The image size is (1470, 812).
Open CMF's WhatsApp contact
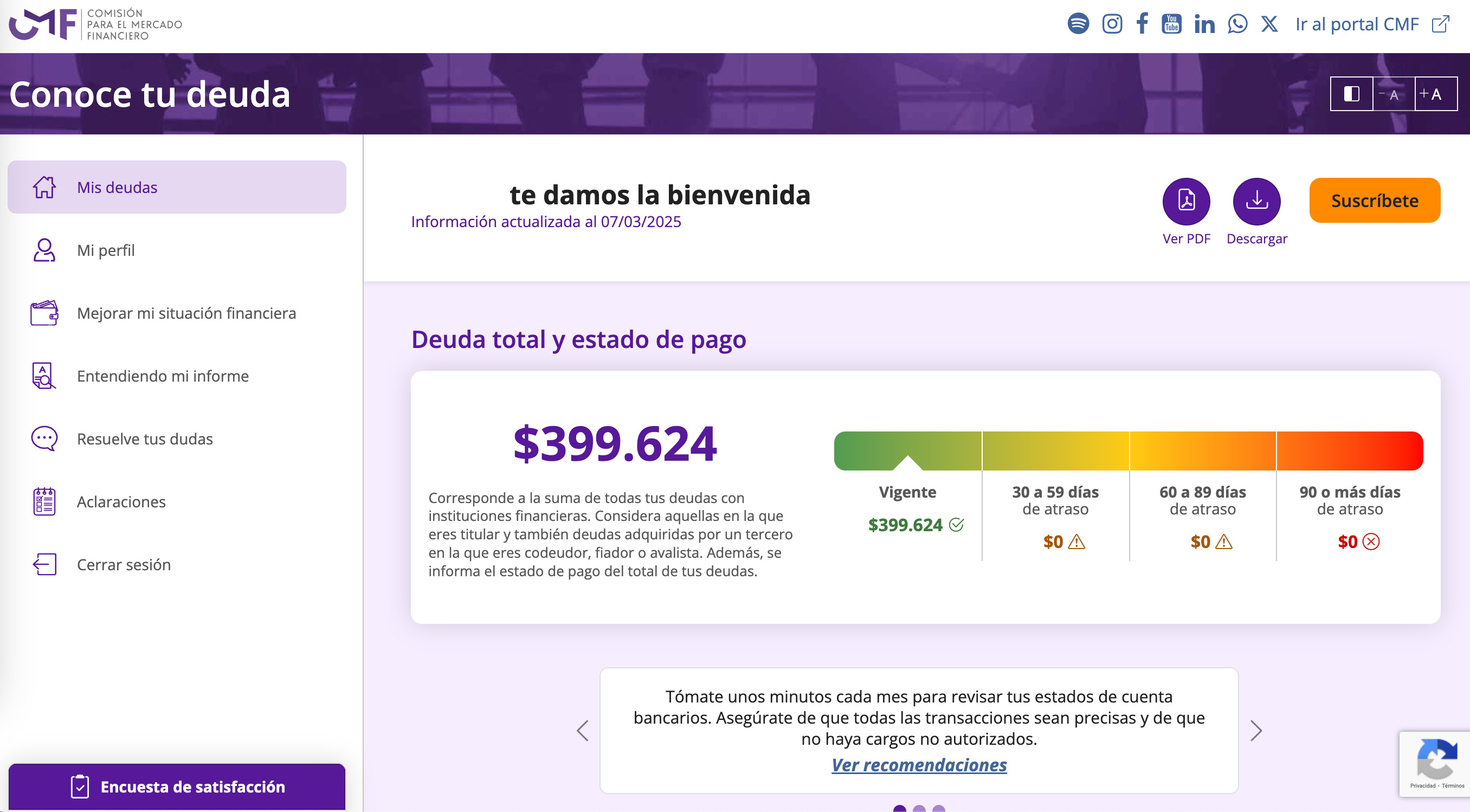click(x=1238, y=23)
